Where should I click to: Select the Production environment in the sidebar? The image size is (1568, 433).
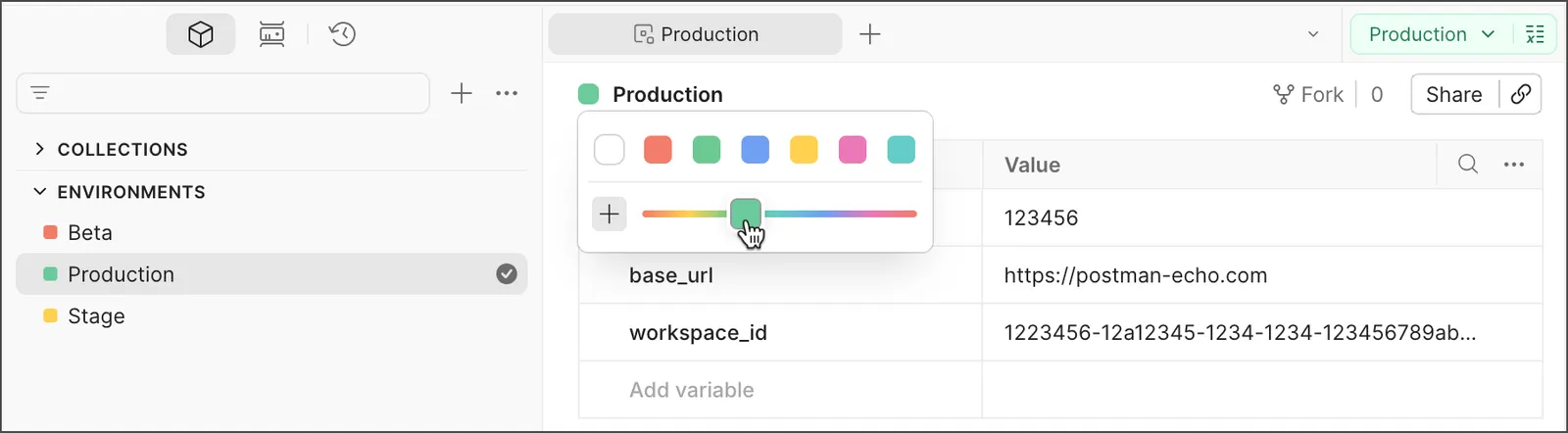pyautogui.click(x=271, y=274)
